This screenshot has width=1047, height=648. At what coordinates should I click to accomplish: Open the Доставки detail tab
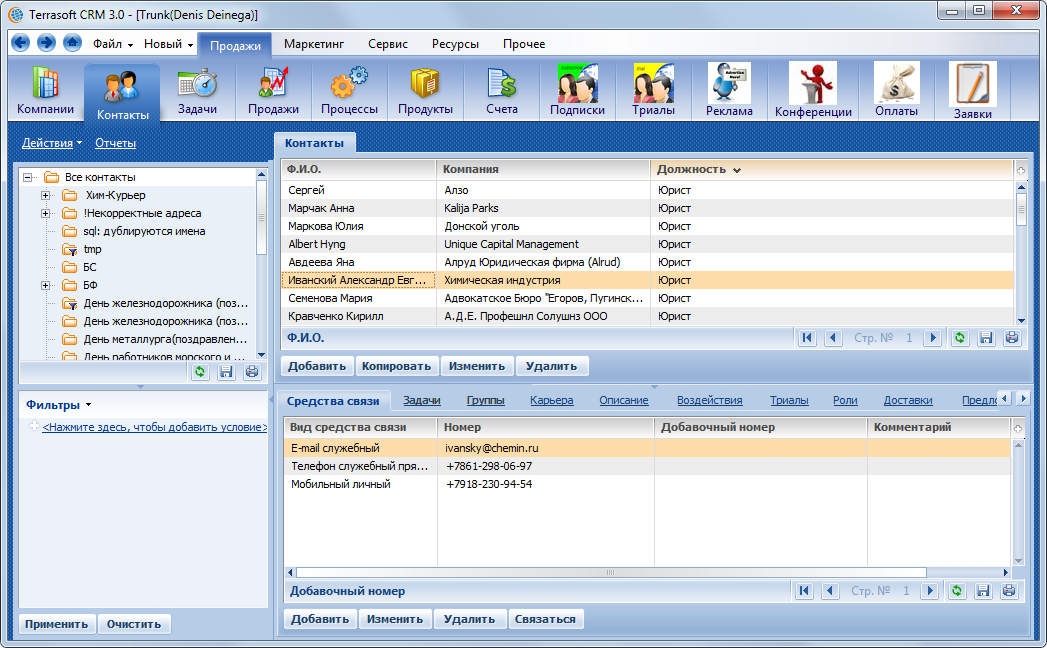tap(907, 400)
